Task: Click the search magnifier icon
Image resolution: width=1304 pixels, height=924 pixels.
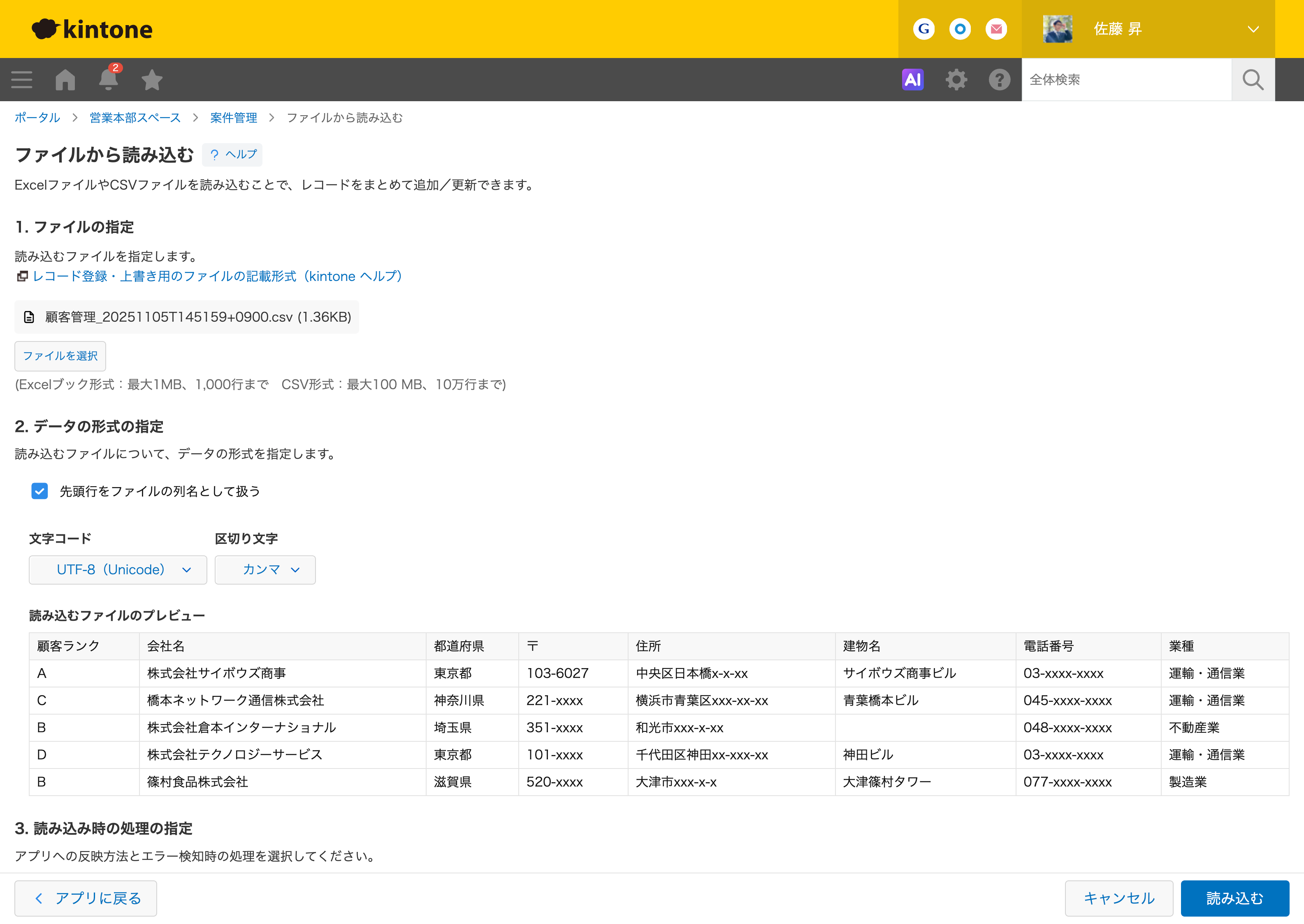Action: pos(1252,80)
